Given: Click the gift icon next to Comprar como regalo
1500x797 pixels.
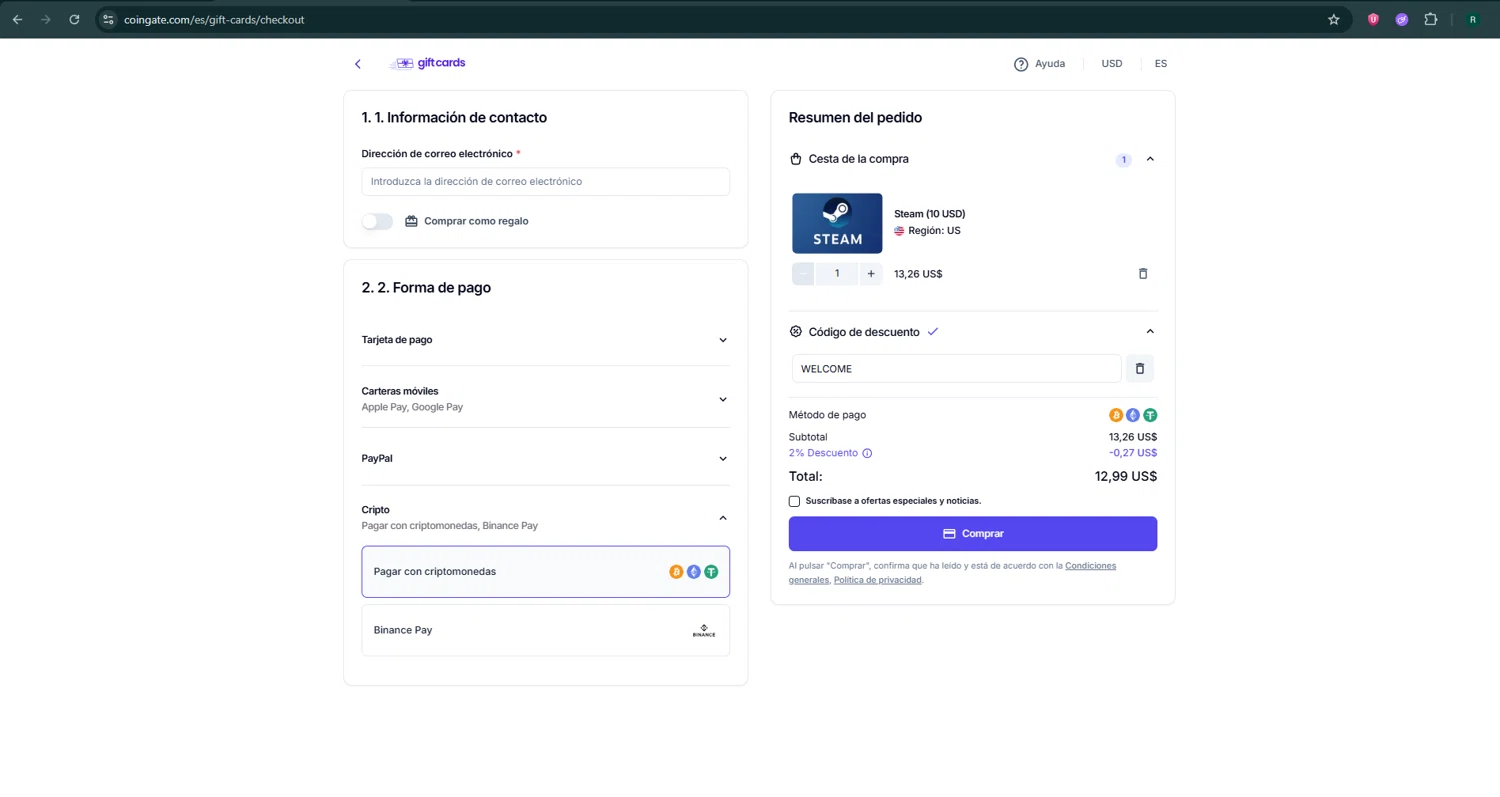Looking at the screenshot, I should coord(411,221).
